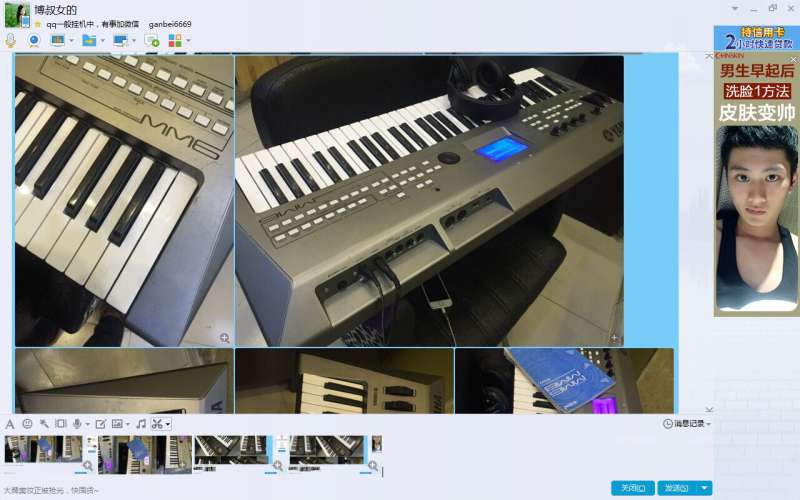Start a voice call with microphone icon
This screenshot has width=800, height=500.
(x=11, y=40)
